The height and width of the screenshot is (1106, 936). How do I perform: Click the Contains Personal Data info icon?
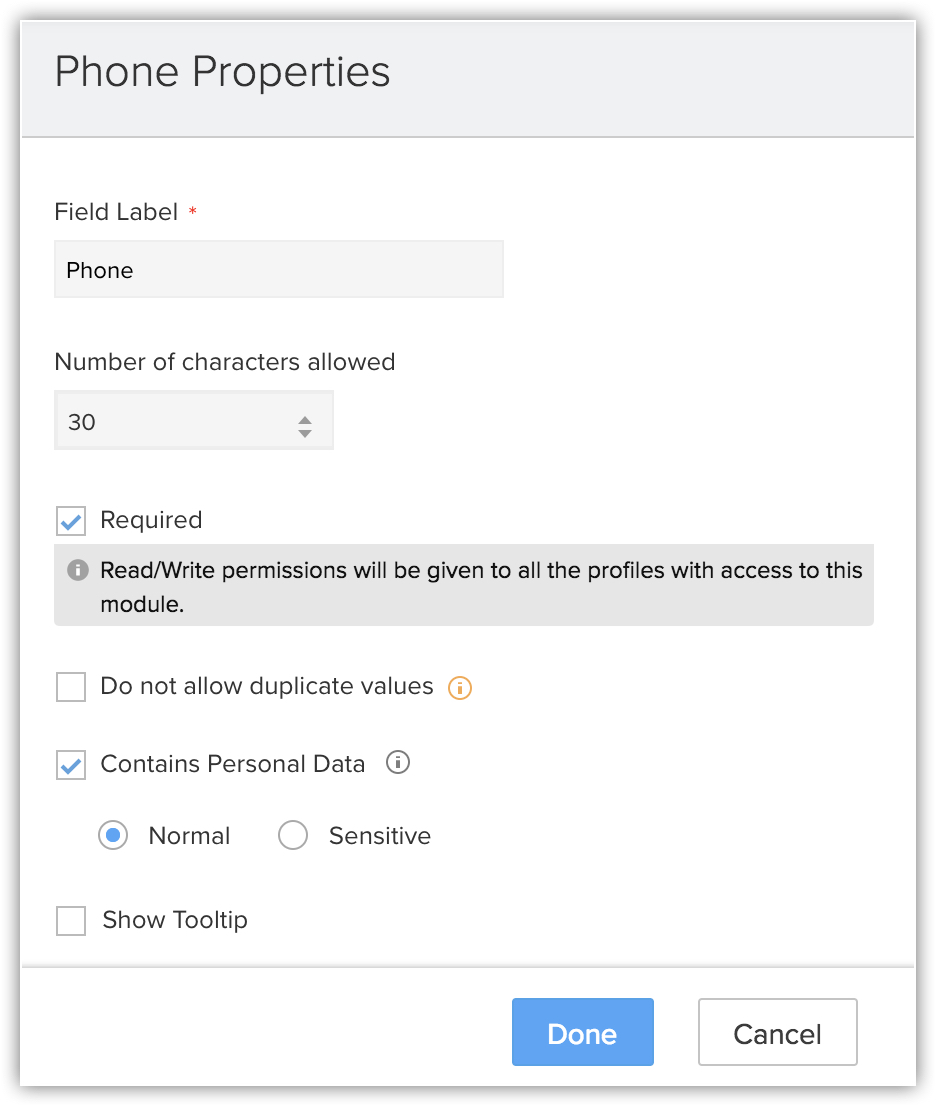coord(398,762)
